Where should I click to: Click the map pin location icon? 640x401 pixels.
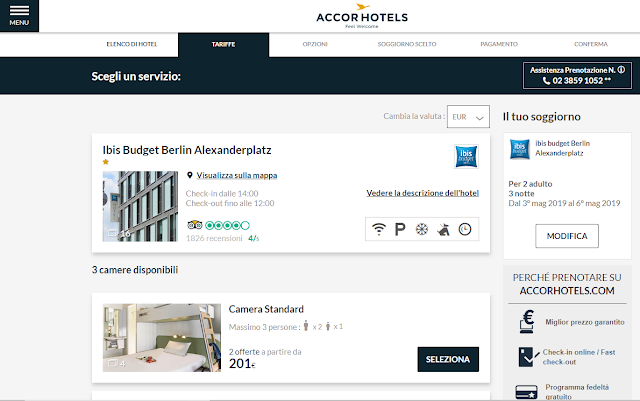(189, 175)
